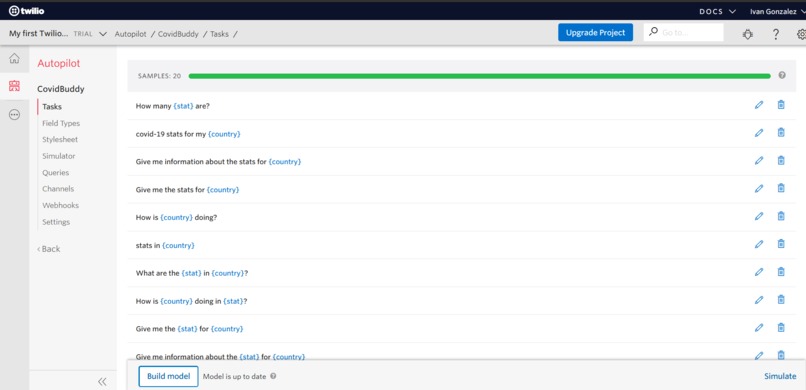Edit 'How is {country} doing?' sample
806x390 pixels.
[759, 216]
